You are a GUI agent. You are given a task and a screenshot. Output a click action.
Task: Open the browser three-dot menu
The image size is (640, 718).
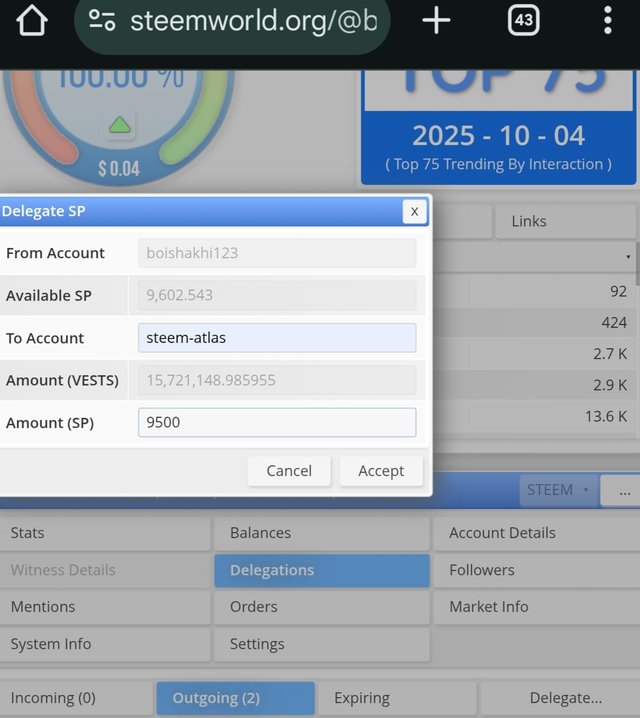pos(607,20)
